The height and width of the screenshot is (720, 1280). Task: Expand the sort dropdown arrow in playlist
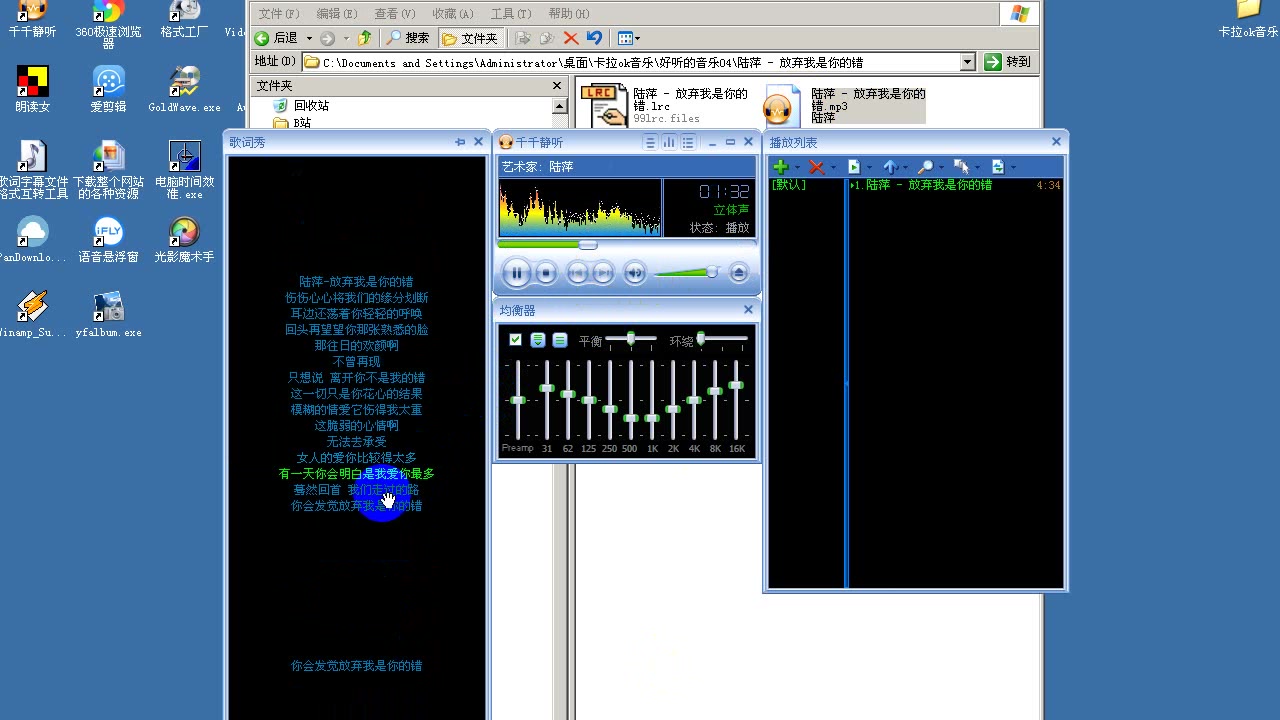(905, 168)
